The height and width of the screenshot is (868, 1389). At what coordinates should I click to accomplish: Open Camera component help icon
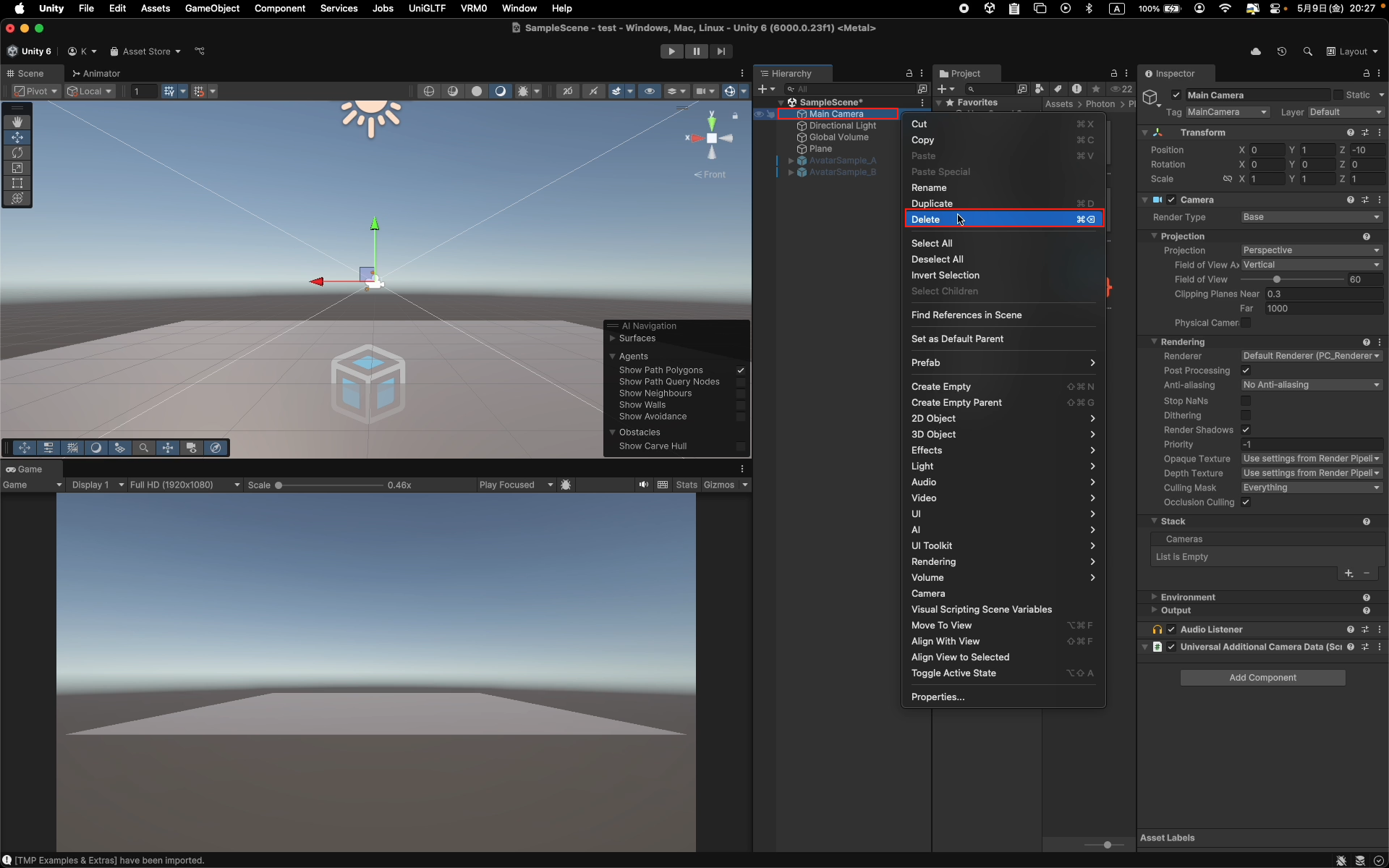tap(1351, 200)
